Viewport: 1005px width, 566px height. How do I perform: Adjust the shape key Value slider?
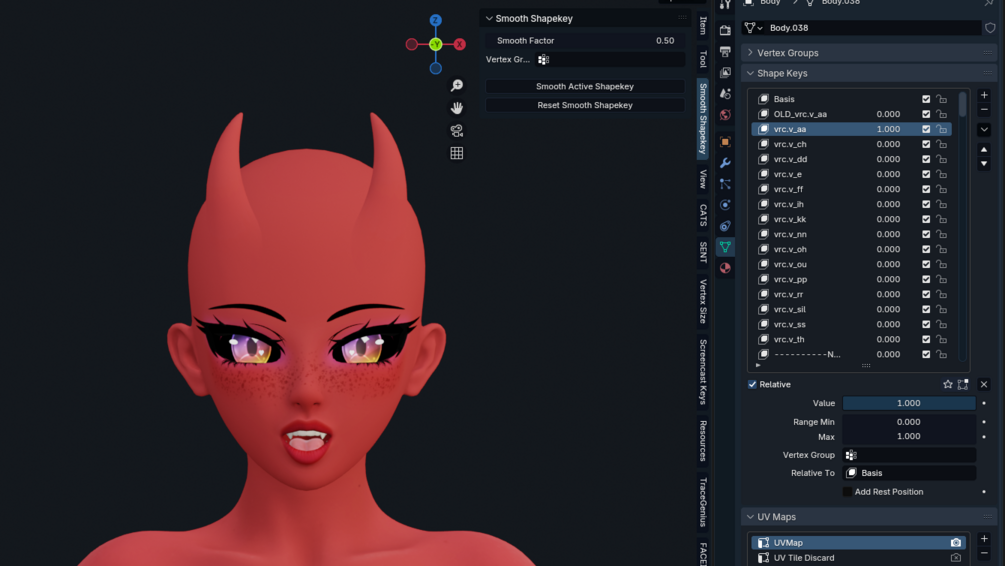click(909, 403)
